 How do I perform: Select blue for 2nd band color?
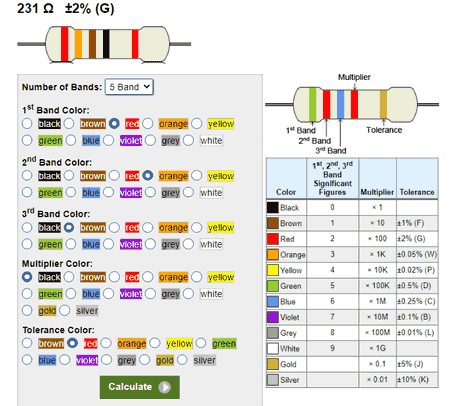point(71,192)
